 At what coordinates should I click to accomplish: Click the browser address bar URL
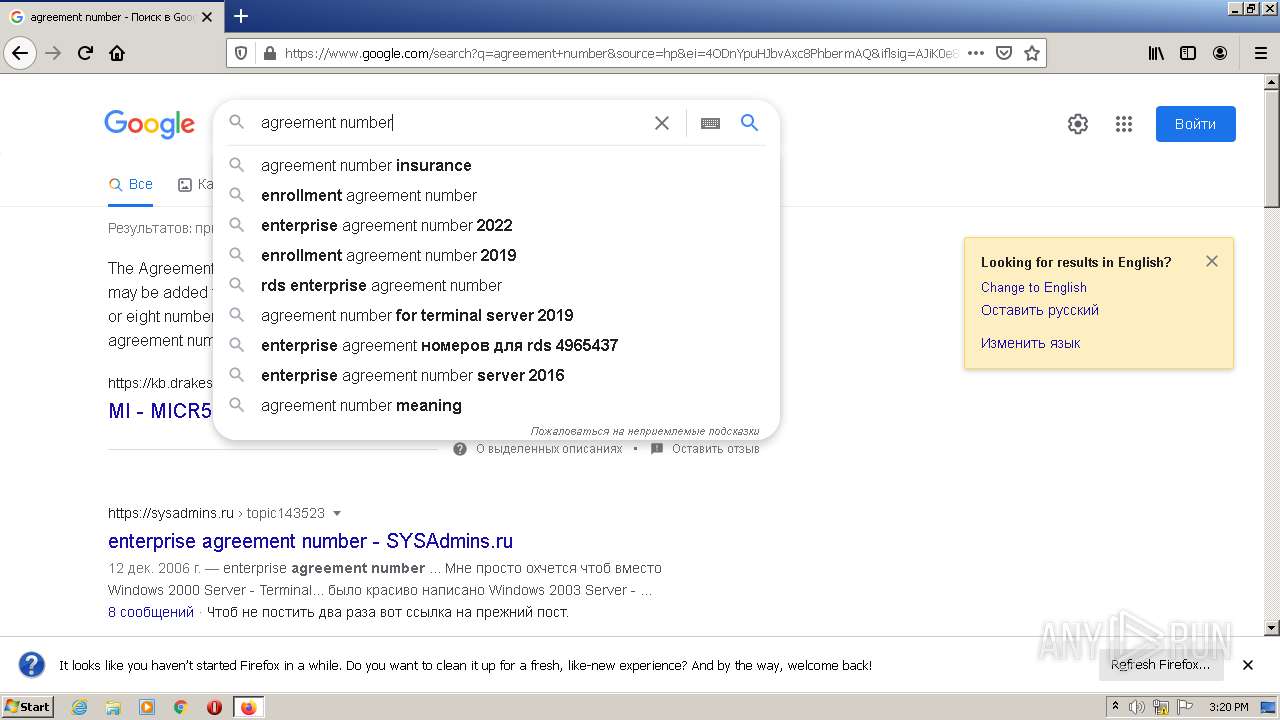click(620, 53)
